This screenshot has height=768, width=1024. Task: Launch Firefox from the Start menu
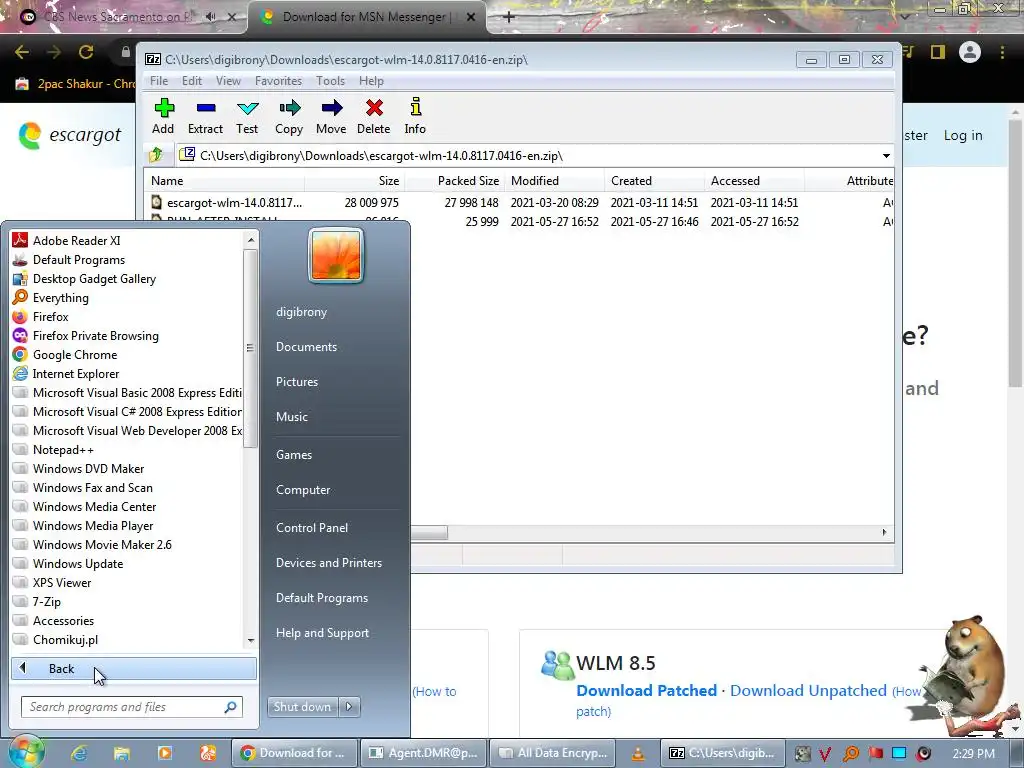pos(50,317)
